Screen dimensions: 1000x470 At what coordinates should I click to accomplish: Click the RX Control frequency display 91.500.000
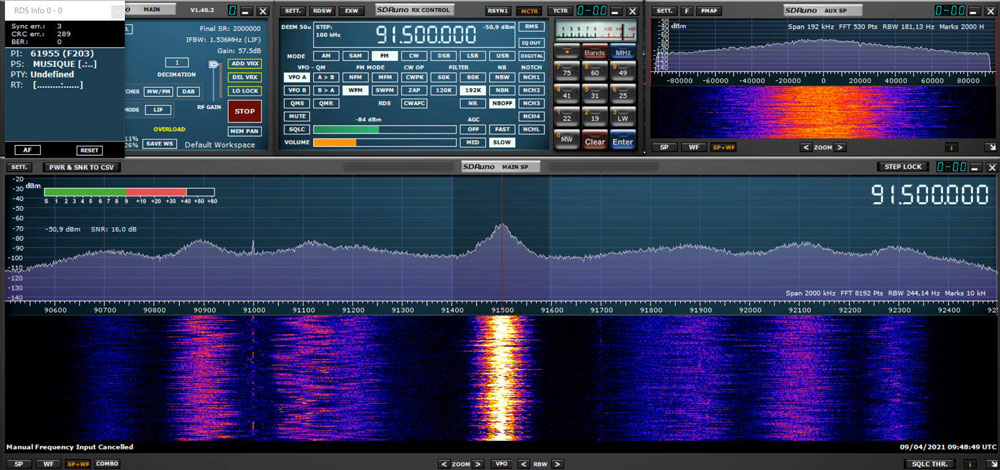425,34
